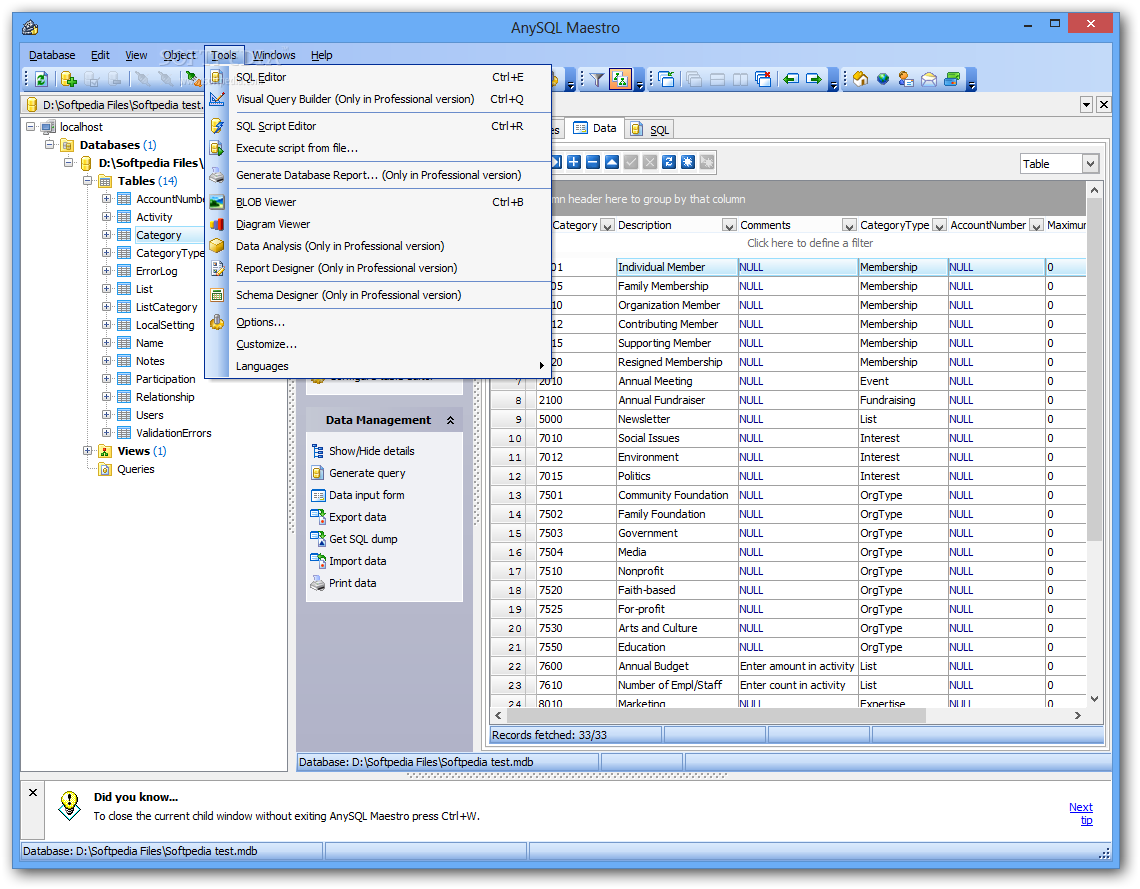
Task: Click the insert record plus button
Action: point(574,162)
